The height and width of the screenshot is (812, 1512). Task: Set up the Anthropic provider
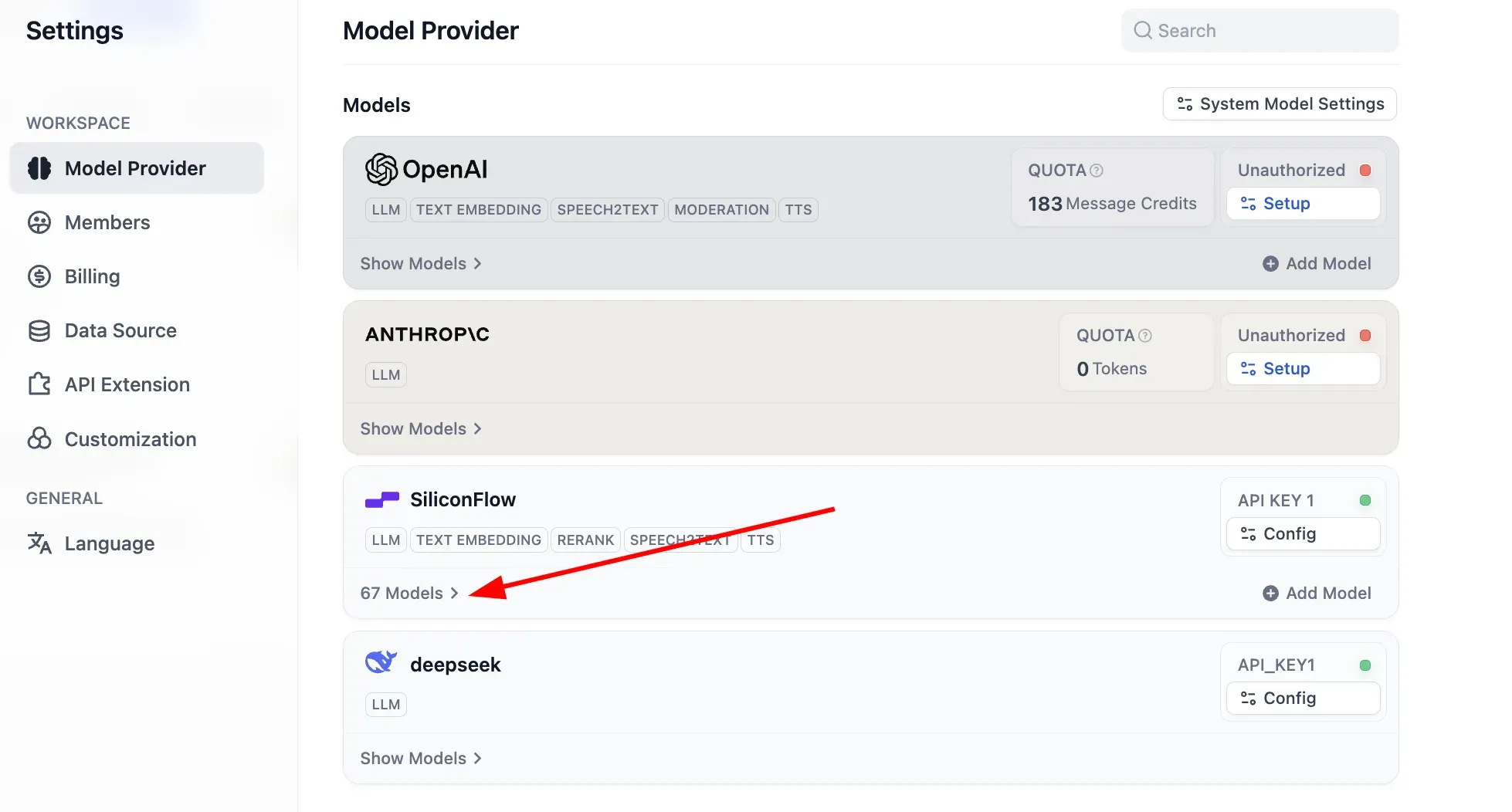(x=1303, y=369)
